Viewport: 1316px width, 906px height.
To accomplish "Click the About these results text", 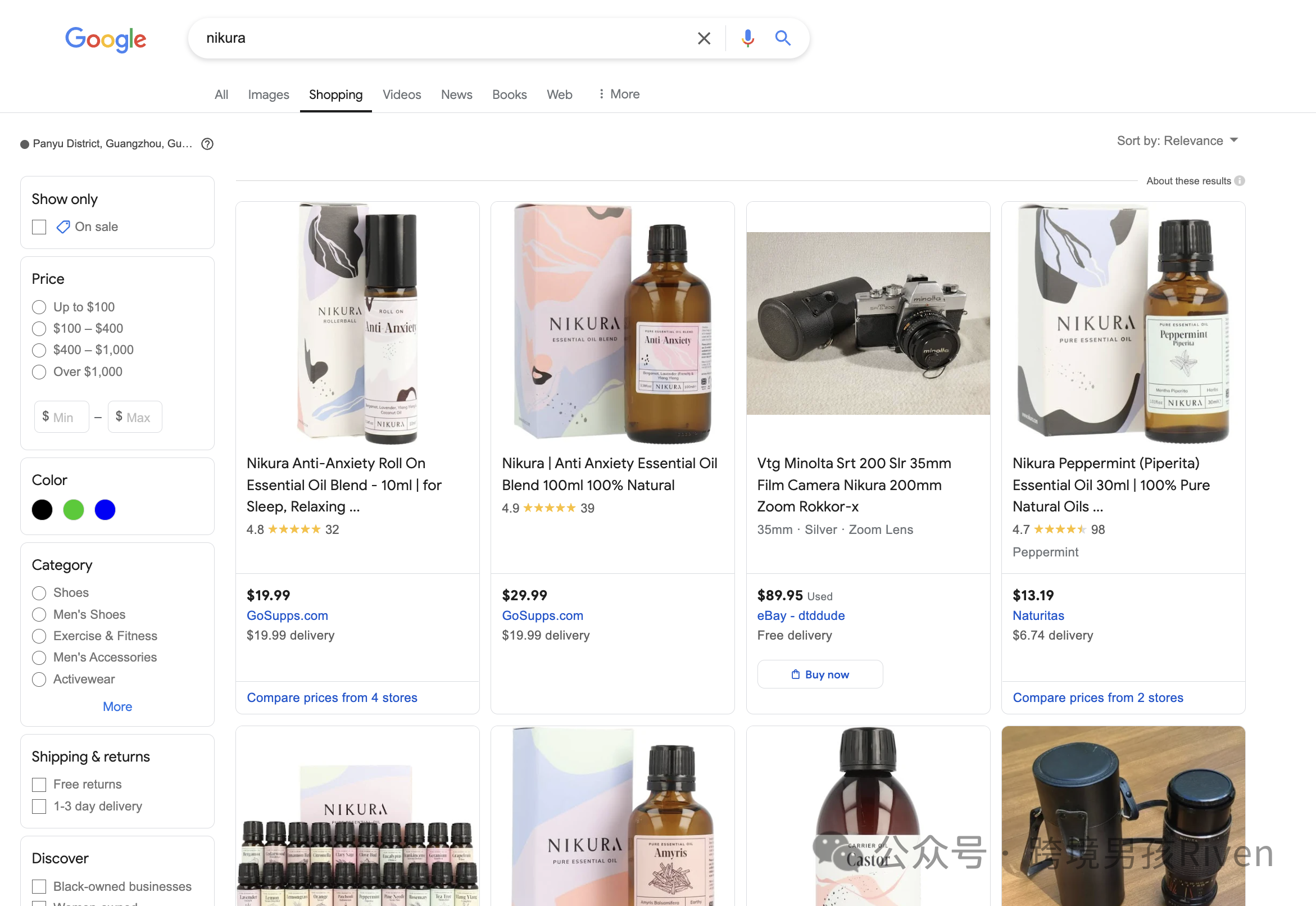I will point(1188,180).
